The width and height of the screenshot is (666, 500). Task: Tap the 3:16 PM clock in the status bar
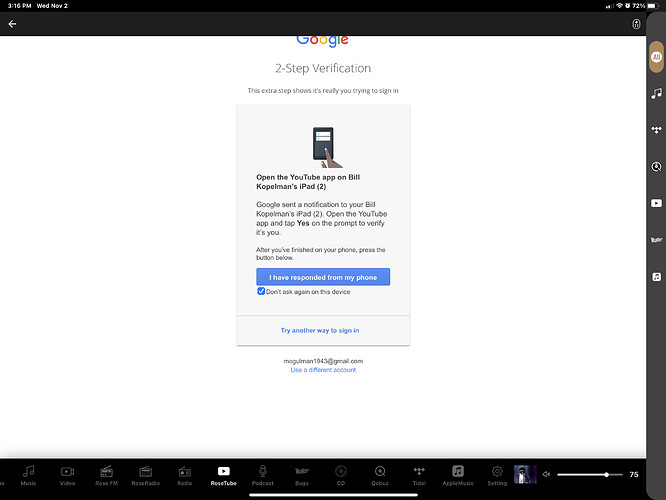[x=20, y=6]
